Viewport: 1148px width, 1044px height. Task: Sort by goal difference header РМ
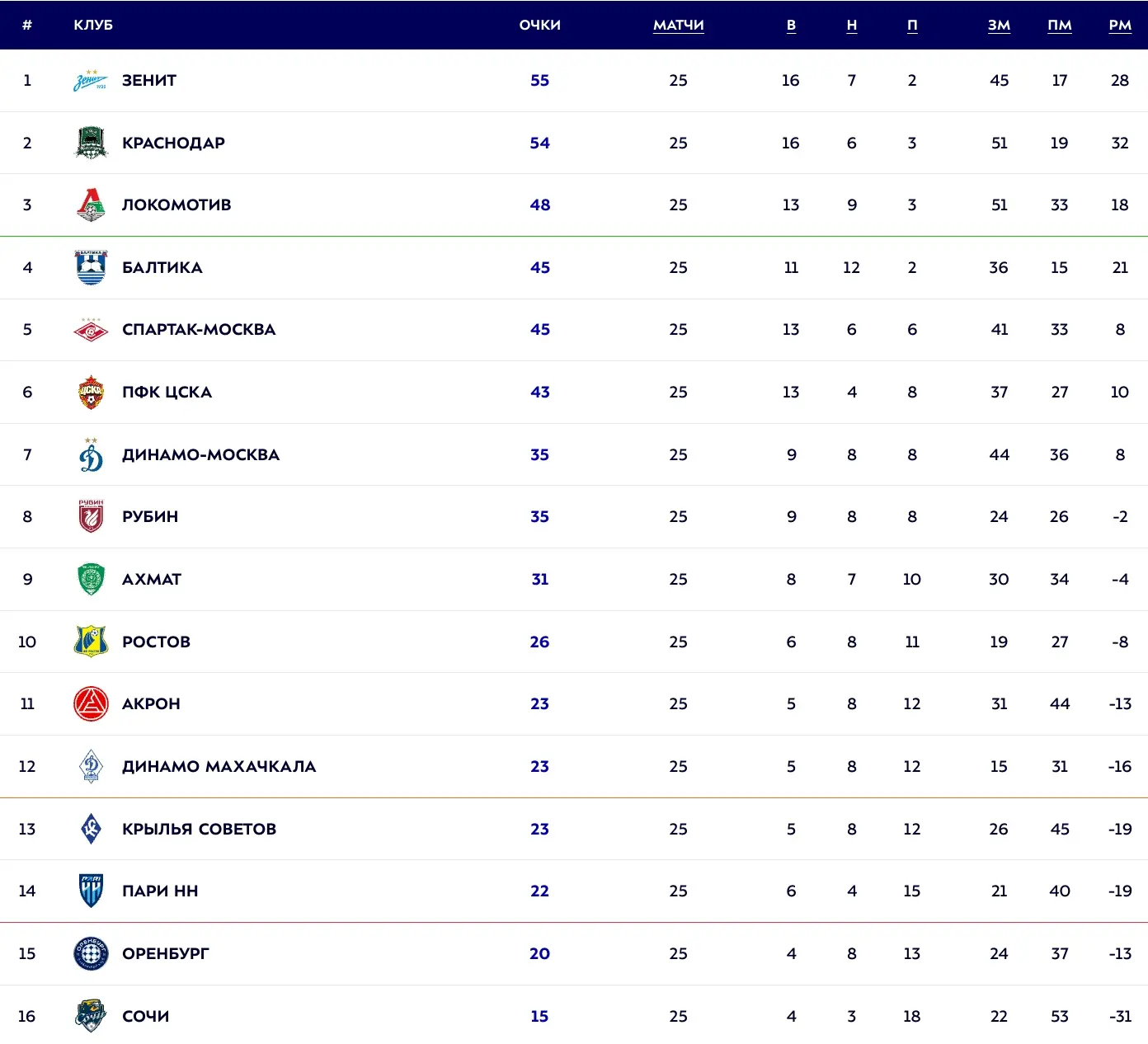point(1120,25)
